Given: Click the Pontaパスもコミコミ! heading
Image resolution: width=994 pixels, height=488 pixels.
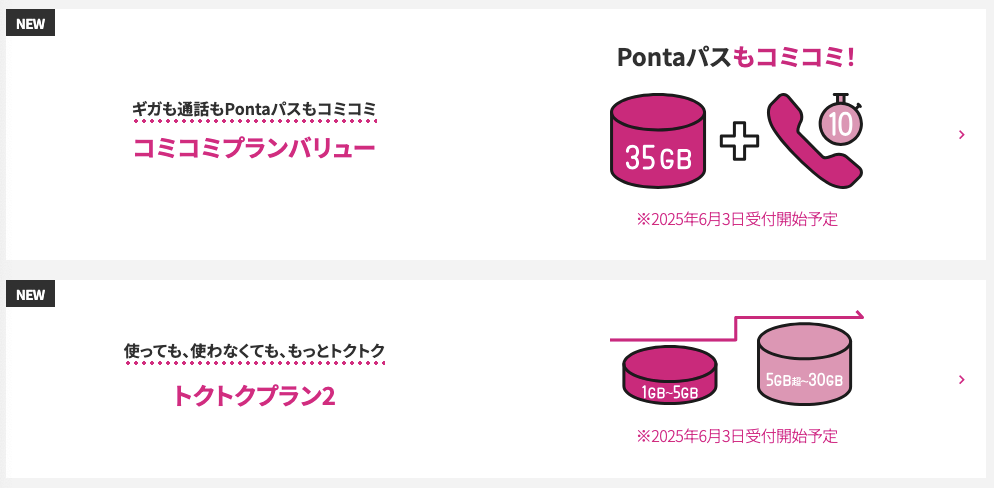Looking at the screenshot, I should tap(737, 58).
